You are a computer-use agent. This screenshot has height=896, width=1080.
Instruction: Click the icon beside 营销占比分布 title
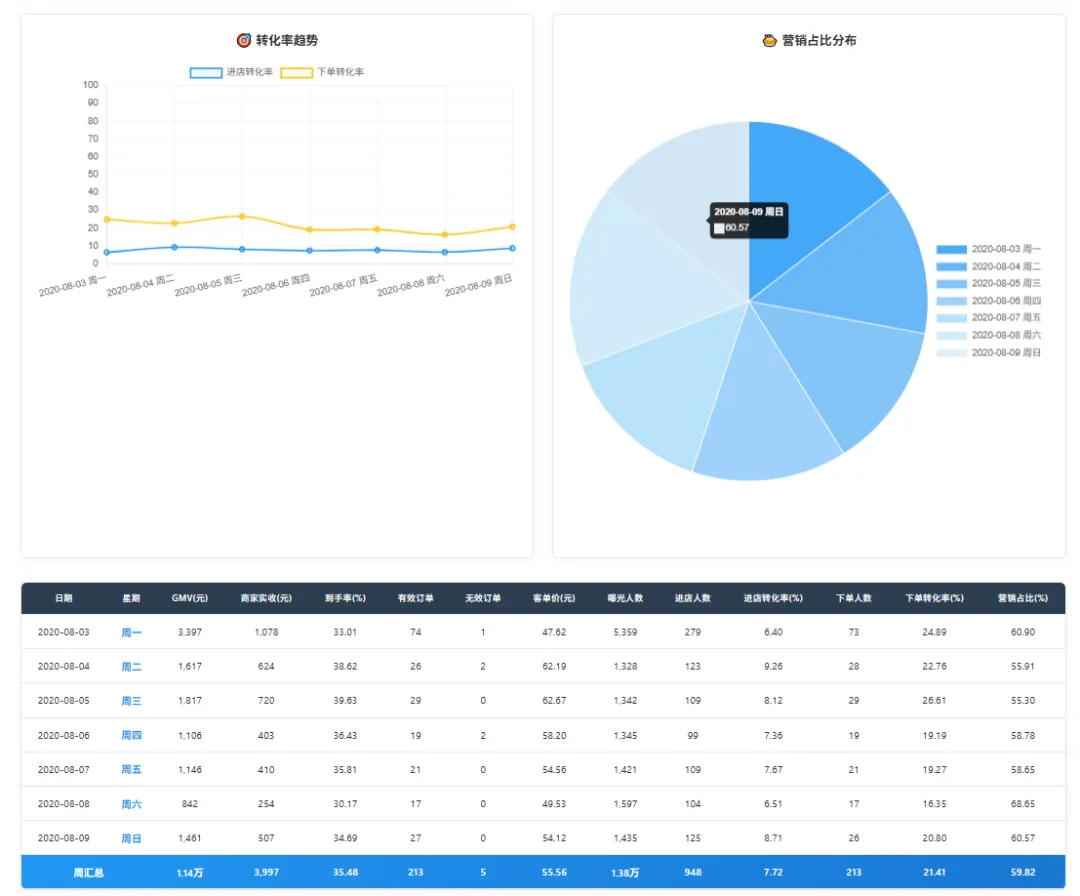point(769,41)
